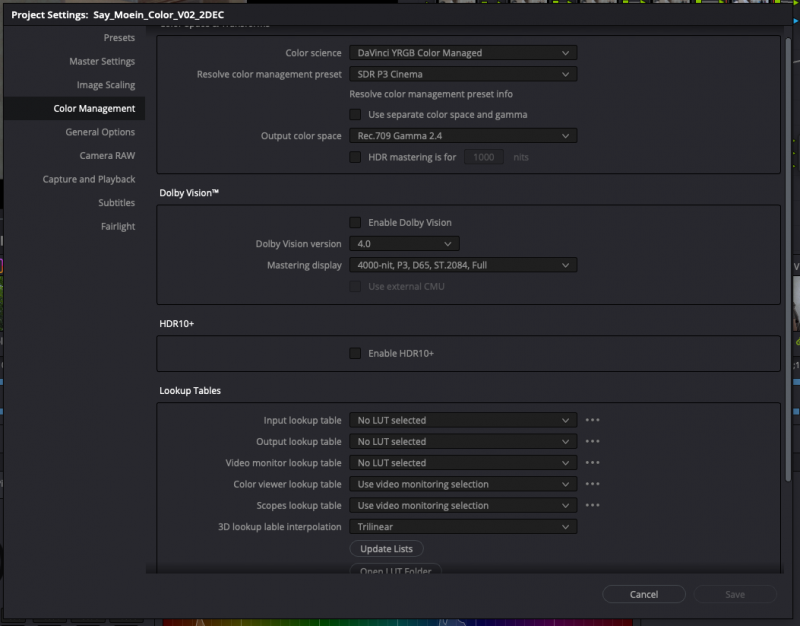The width and height of the screenshot is (800, 626).
Task: Expand the Output color space dropdown
Action: [462, 136]
